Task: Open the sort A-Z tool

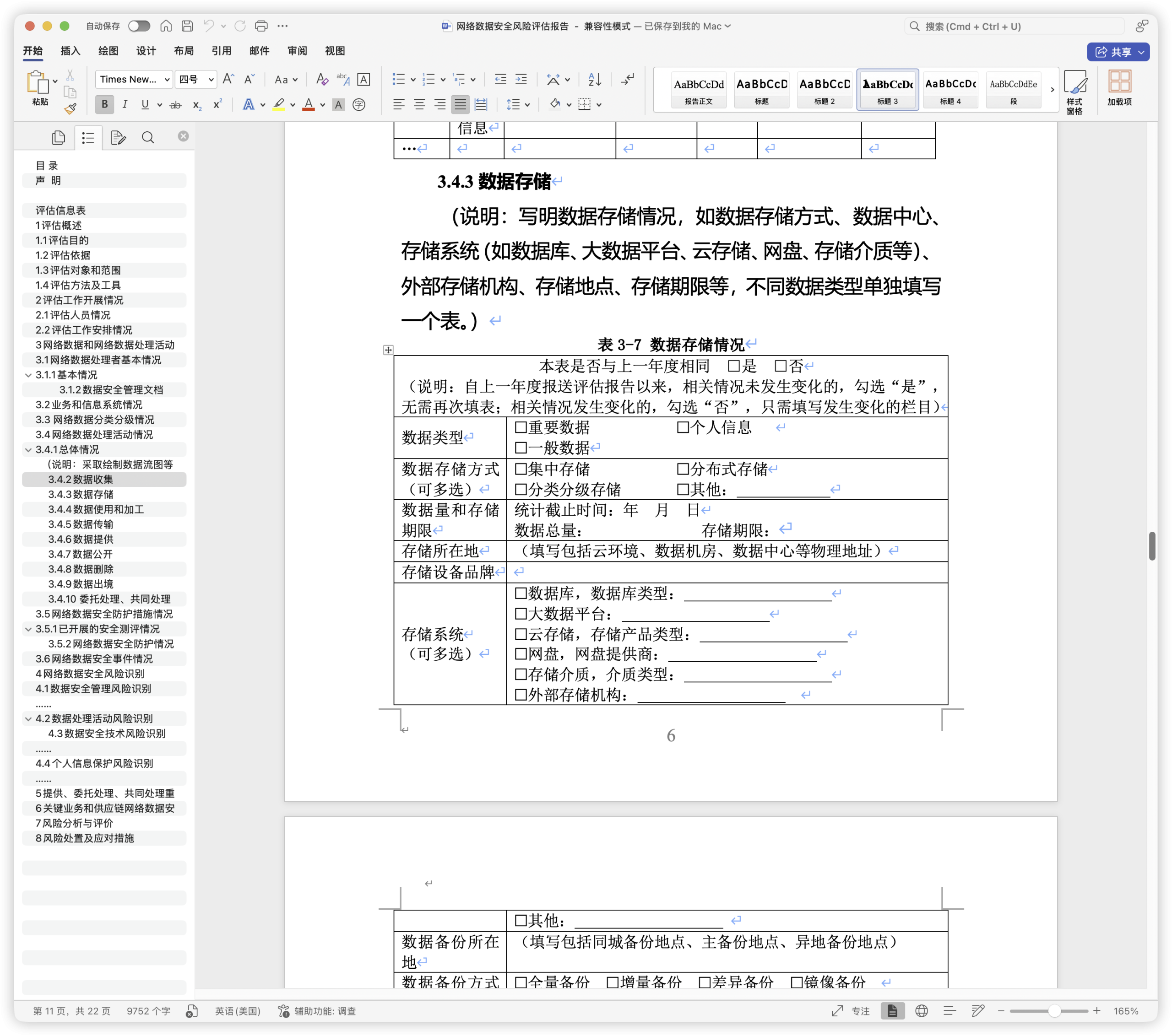Action: click(x=595, y=79)
